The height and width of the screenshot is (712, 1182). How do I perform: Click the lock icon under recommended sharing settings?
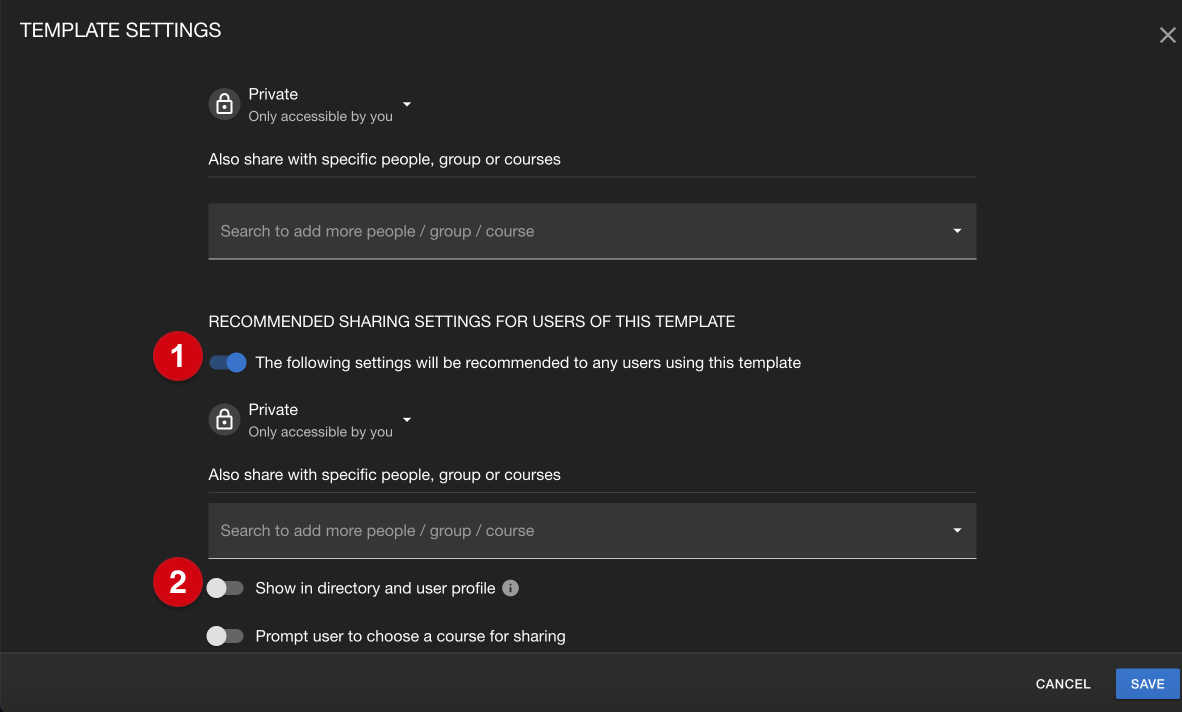tap(225, 420)
